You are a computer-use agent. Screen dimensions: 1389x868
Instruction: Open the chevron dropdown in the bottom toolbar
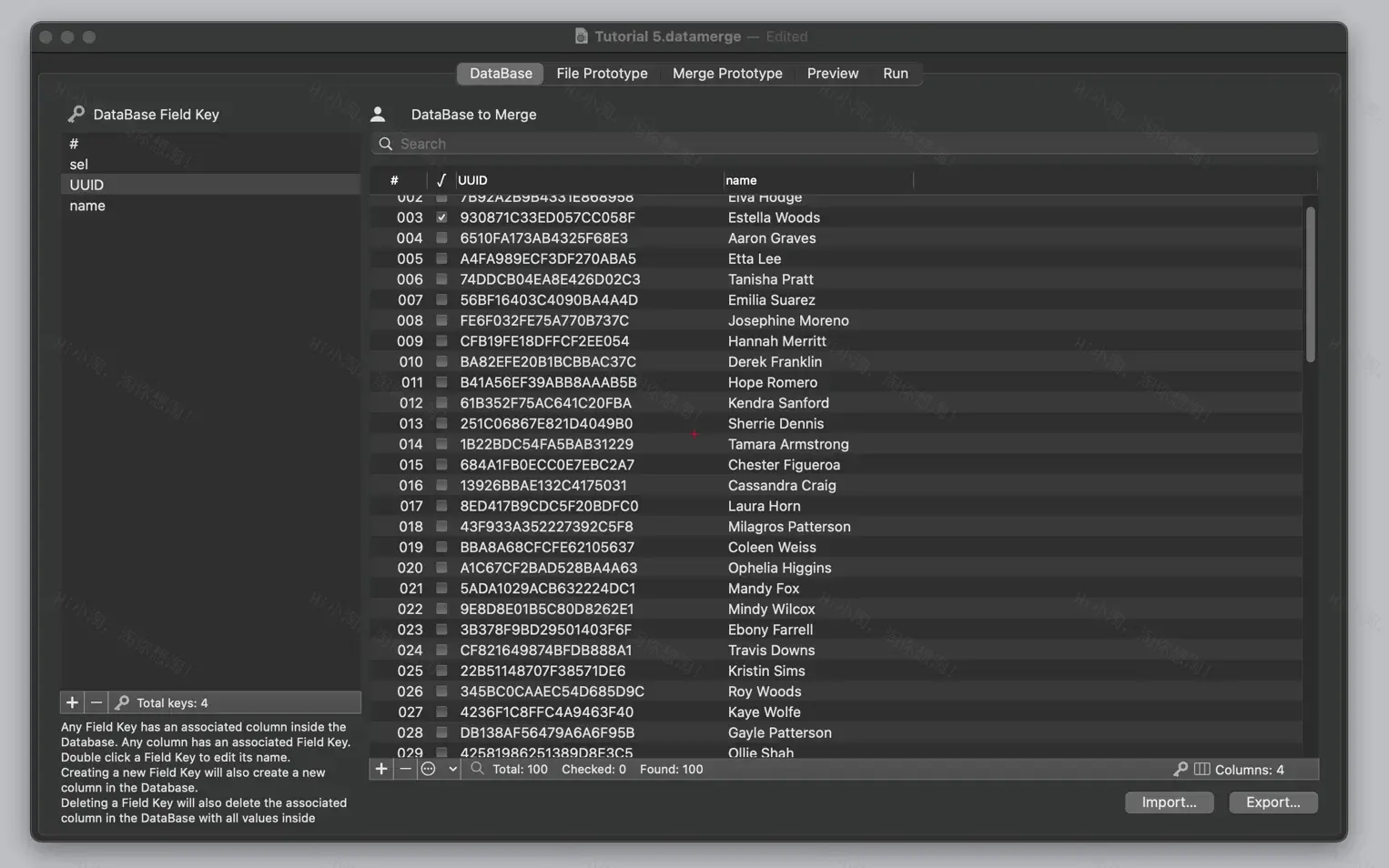(x=451, y=769)
